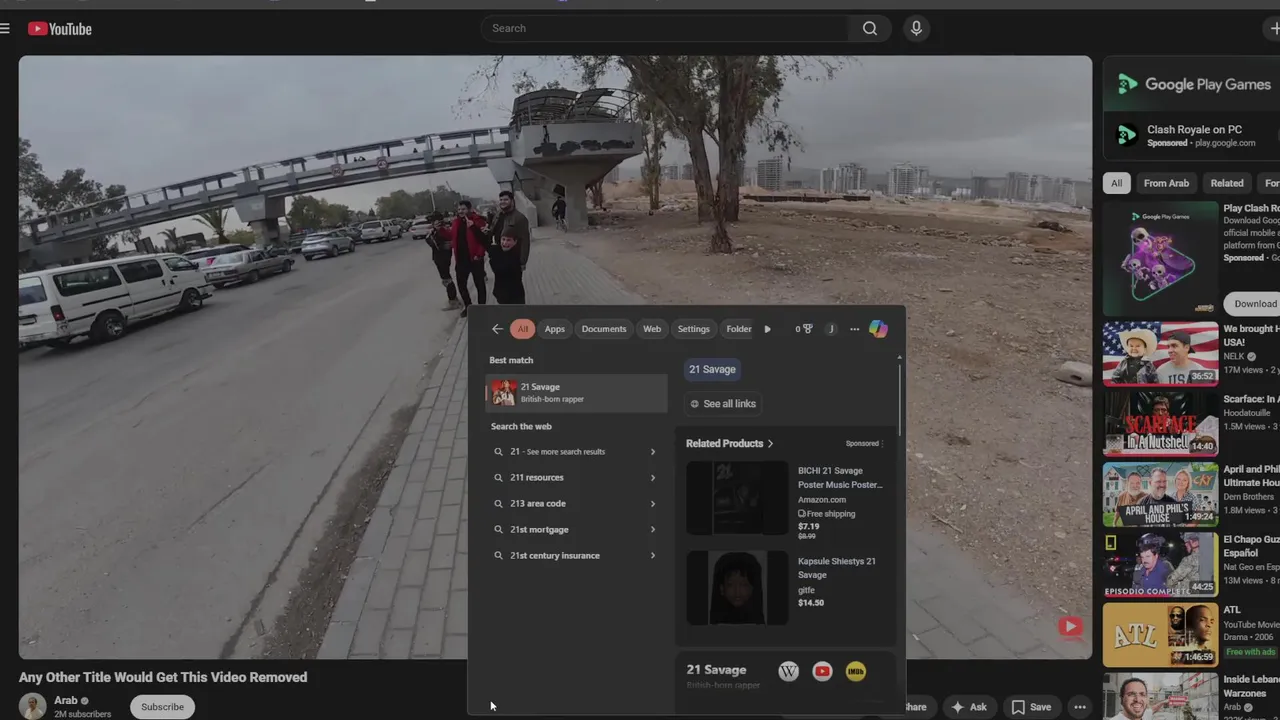Viewport: 1280px width, 720px height.
Task: Launch Copilot from the search panel
Action: (x=878, y=329)
